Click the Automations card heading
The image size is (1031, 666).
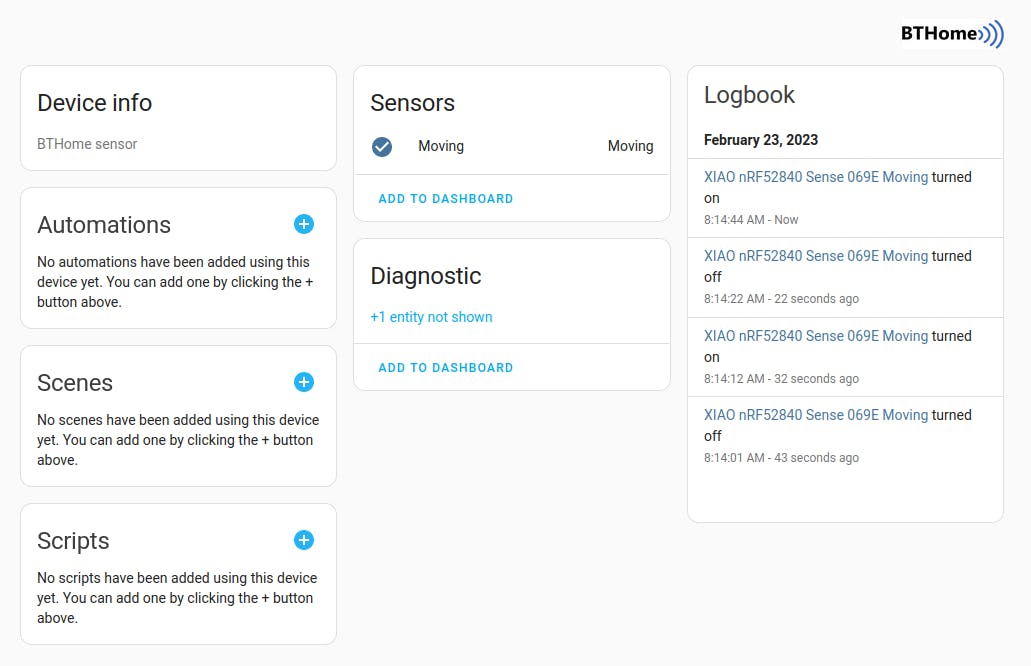(104, 225)
